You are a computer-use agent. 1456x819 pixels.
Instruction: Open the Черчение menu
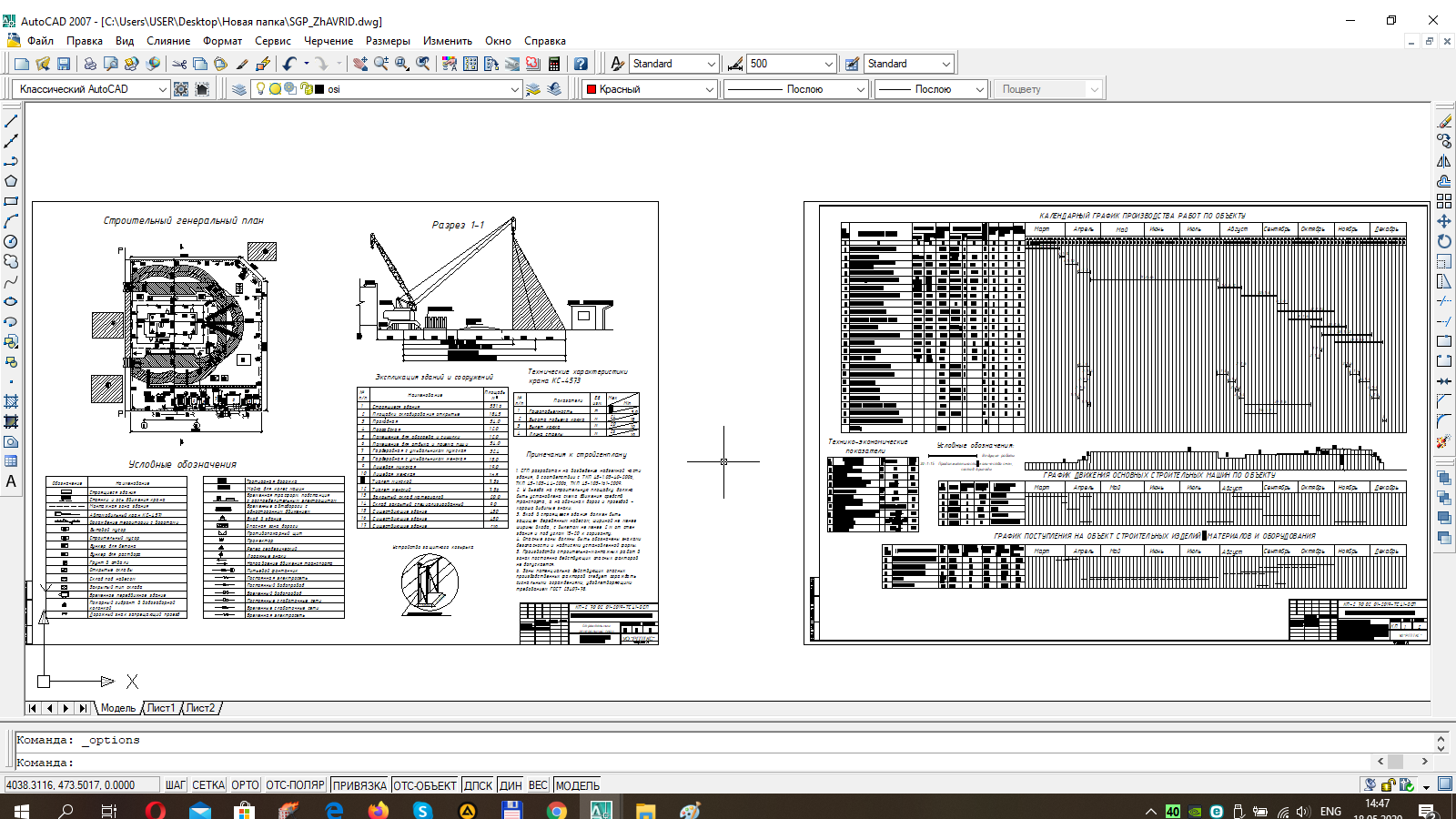329,41
